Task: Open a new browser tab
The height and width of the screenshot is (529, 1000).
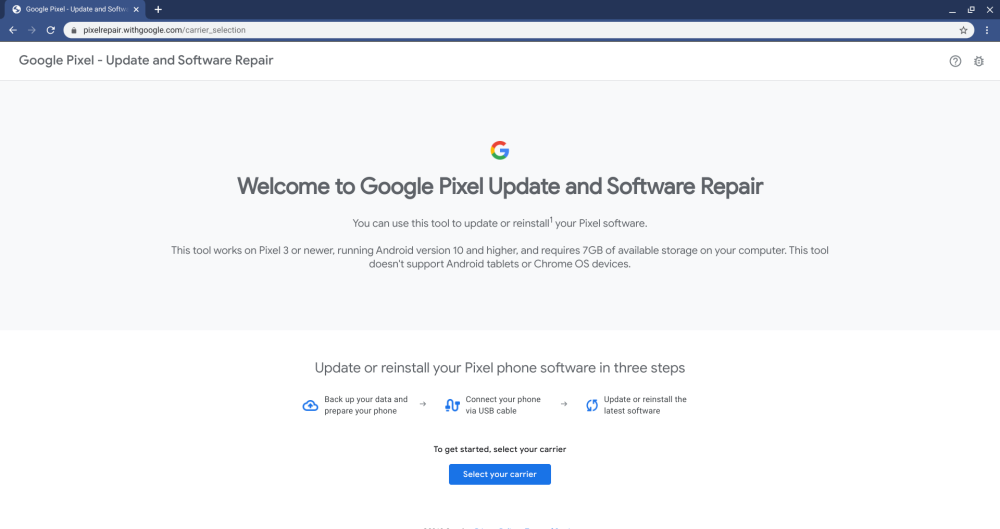Action: tap(158, 9)
